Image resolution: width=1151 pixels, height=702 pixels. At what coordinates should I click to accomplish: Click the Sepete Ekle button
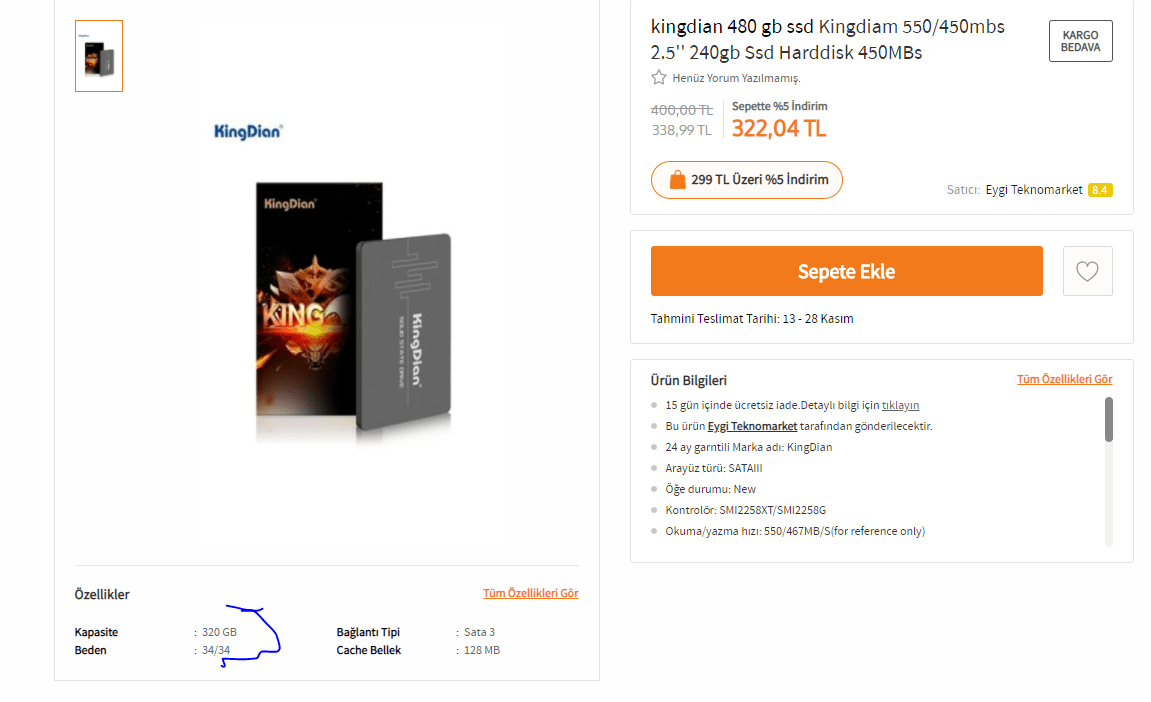tap(846, 271)
